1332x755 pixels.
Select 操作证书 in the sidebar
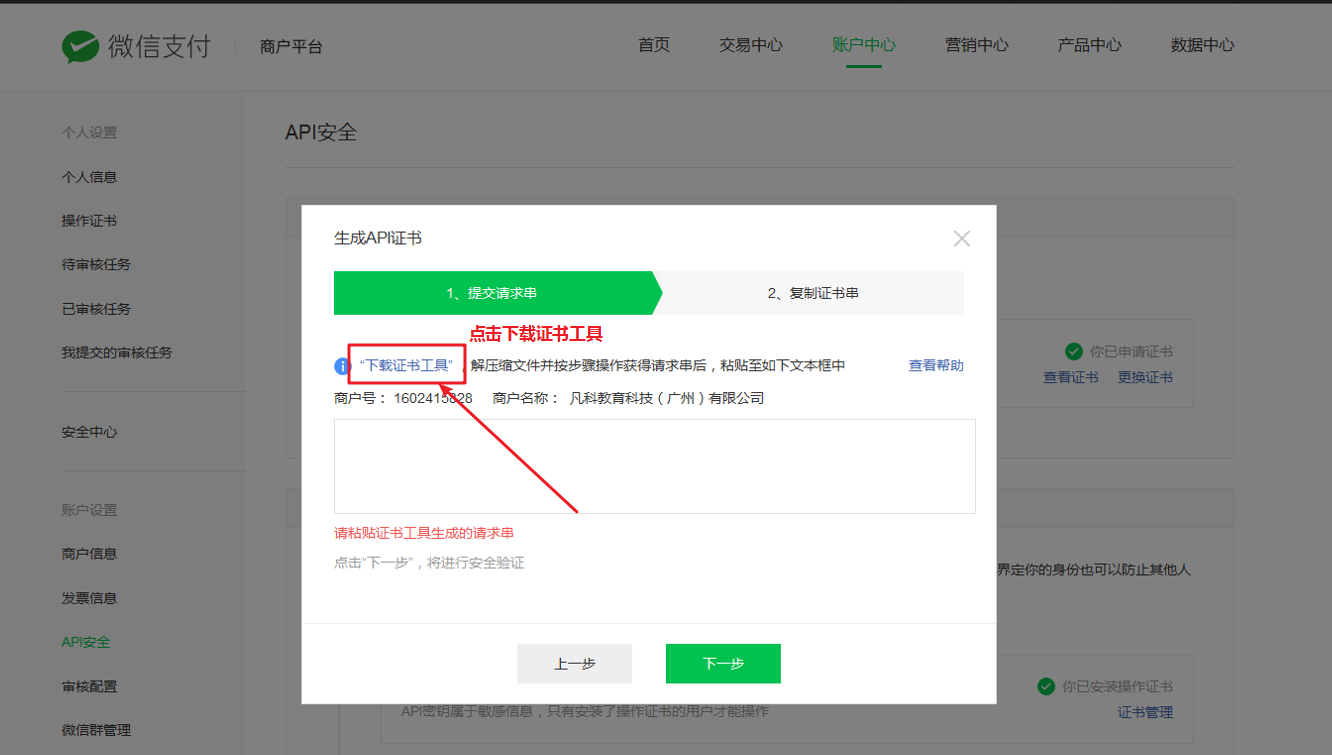[x=90, y=221]
